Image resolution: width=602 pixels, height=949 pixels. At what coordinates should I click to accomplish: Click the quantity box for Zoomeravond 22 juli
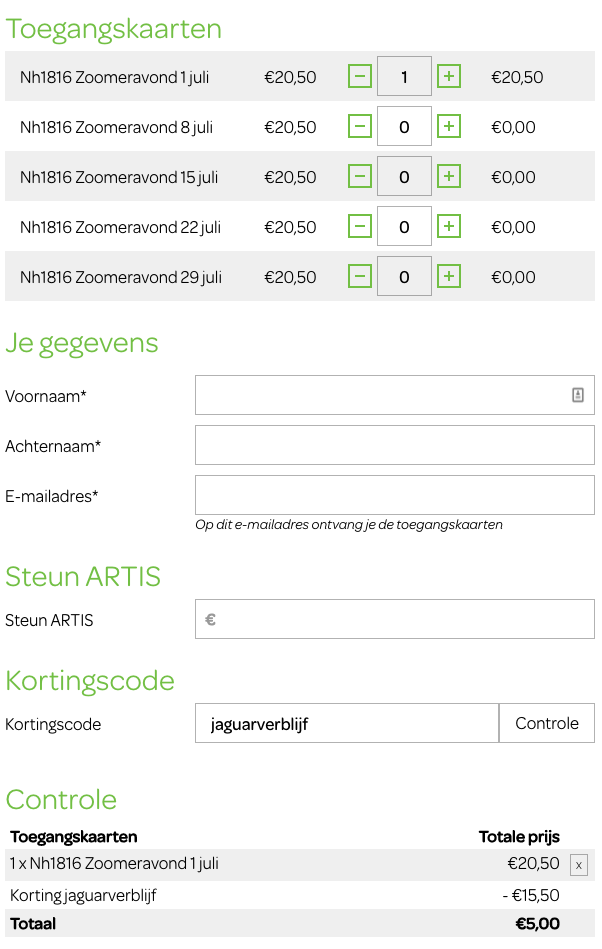tap(404, 226)
